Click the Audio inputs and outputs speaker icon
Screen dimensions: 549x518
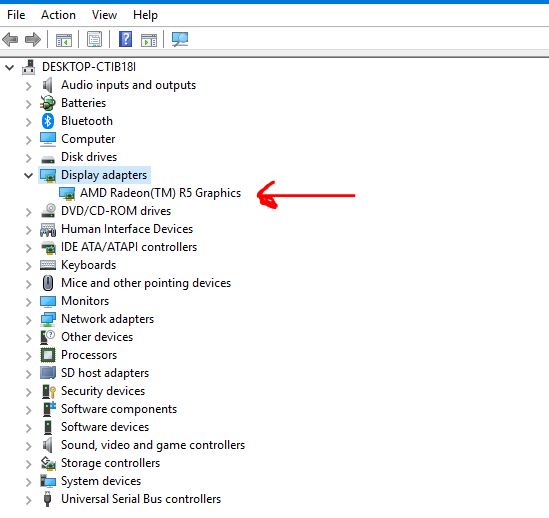48,85
